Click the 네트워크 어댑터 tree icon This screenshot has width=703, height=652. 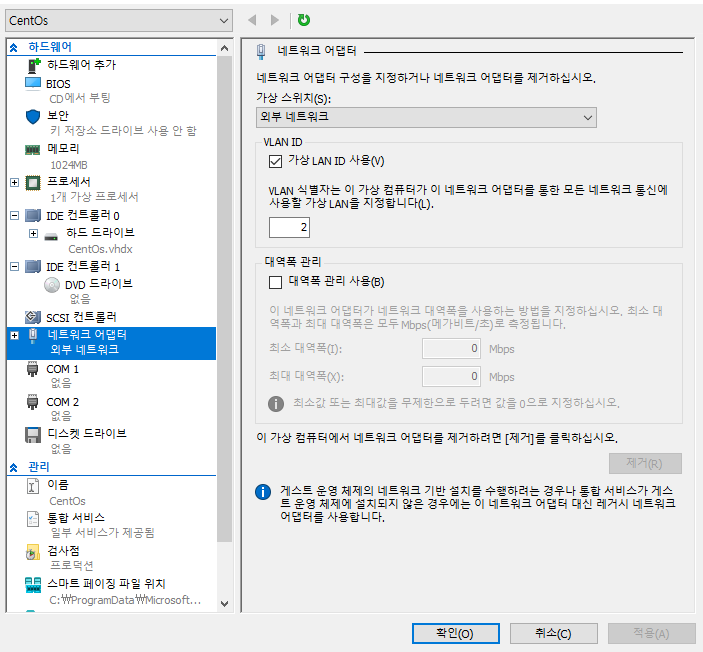point(33,336)
